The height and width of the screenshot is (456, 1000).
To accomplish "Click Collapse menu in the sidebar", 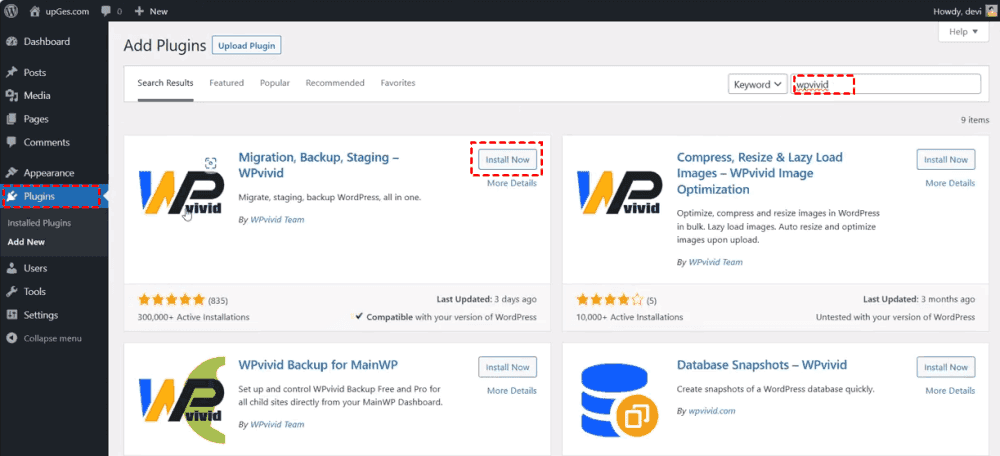I will (54, 339).
